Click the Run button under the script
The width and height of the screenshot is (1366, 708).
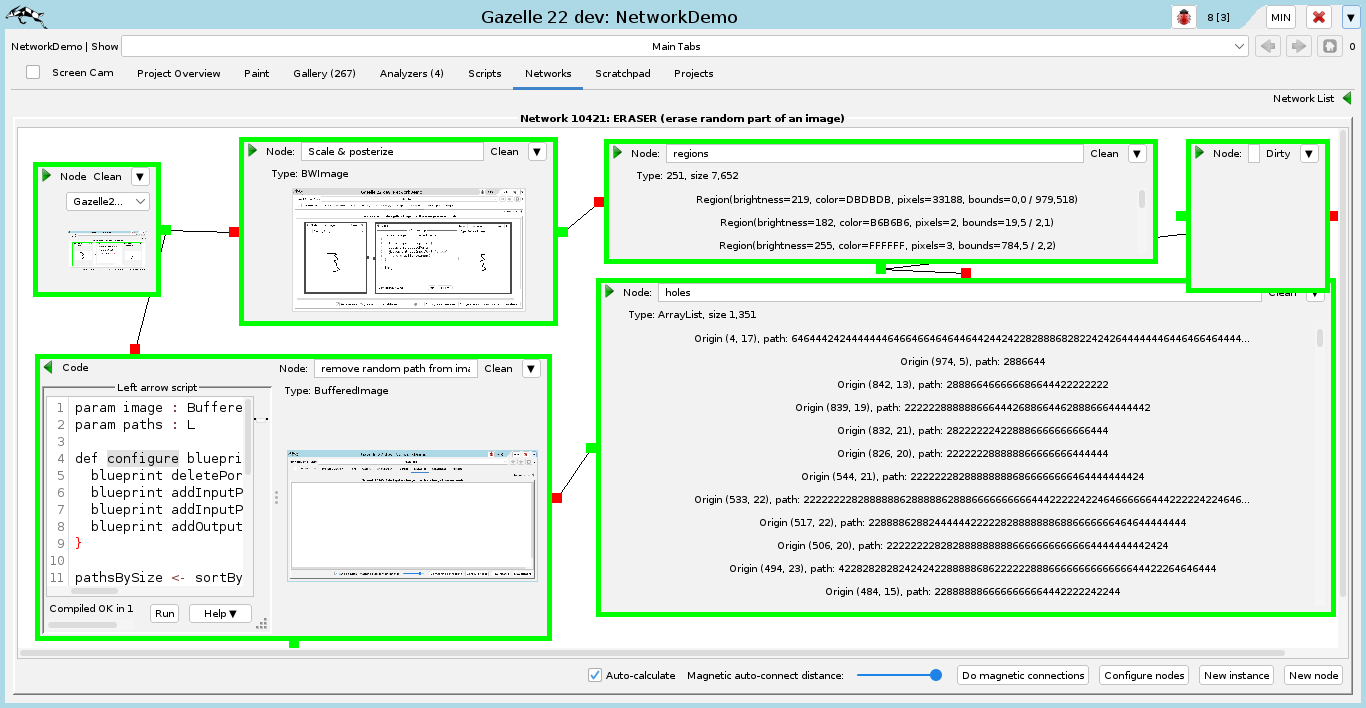coord(164,613)
